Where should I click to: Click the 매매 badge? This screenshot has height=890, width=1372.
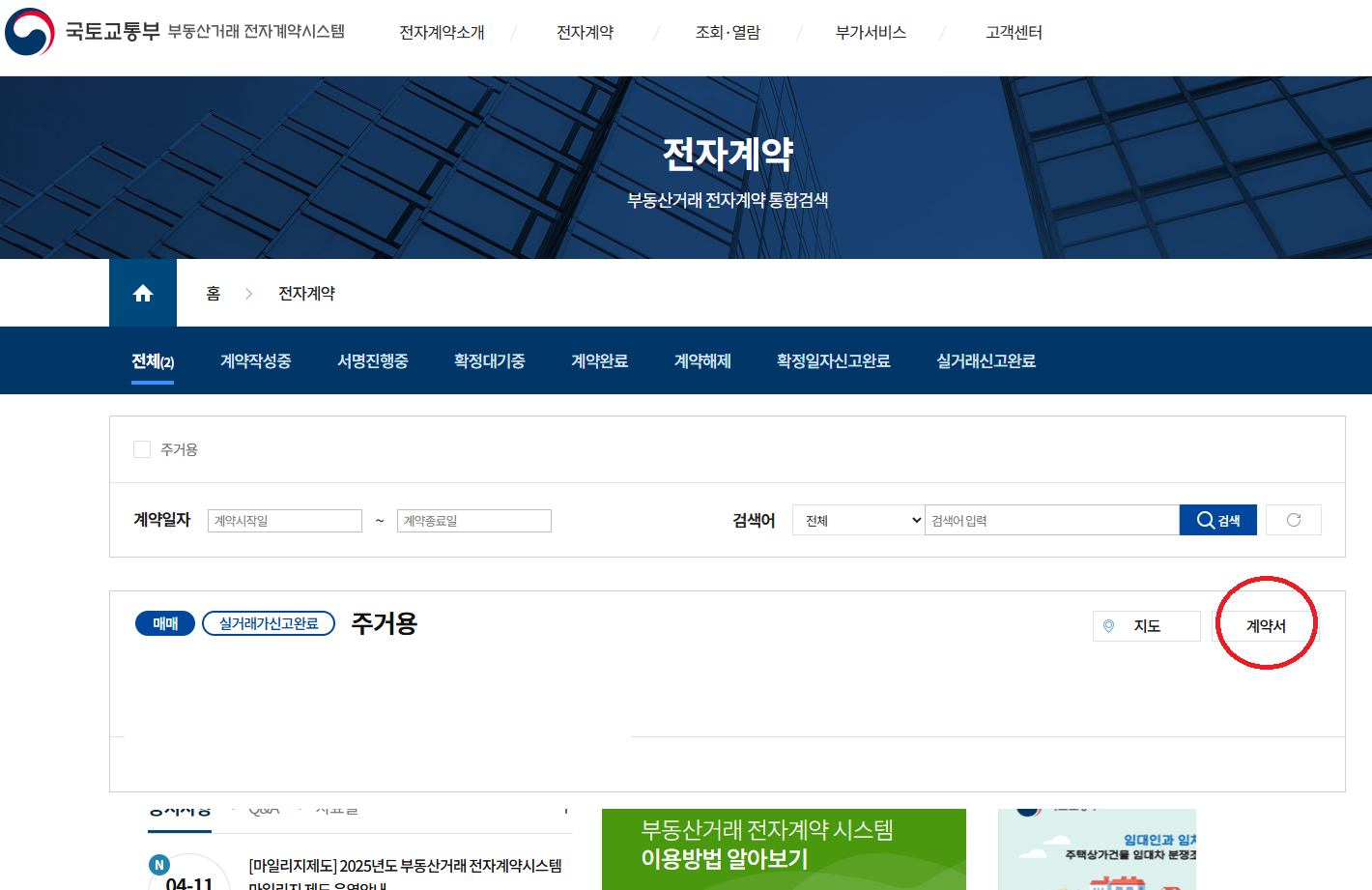coord(165,623)
